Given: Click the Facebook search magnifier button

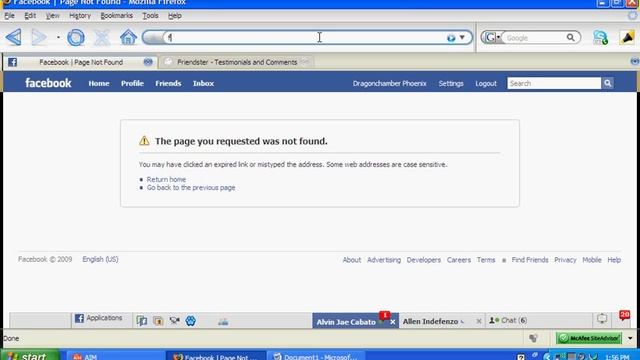Looking at the screenshot, I should pyautogui.click(x=607, y=83).
